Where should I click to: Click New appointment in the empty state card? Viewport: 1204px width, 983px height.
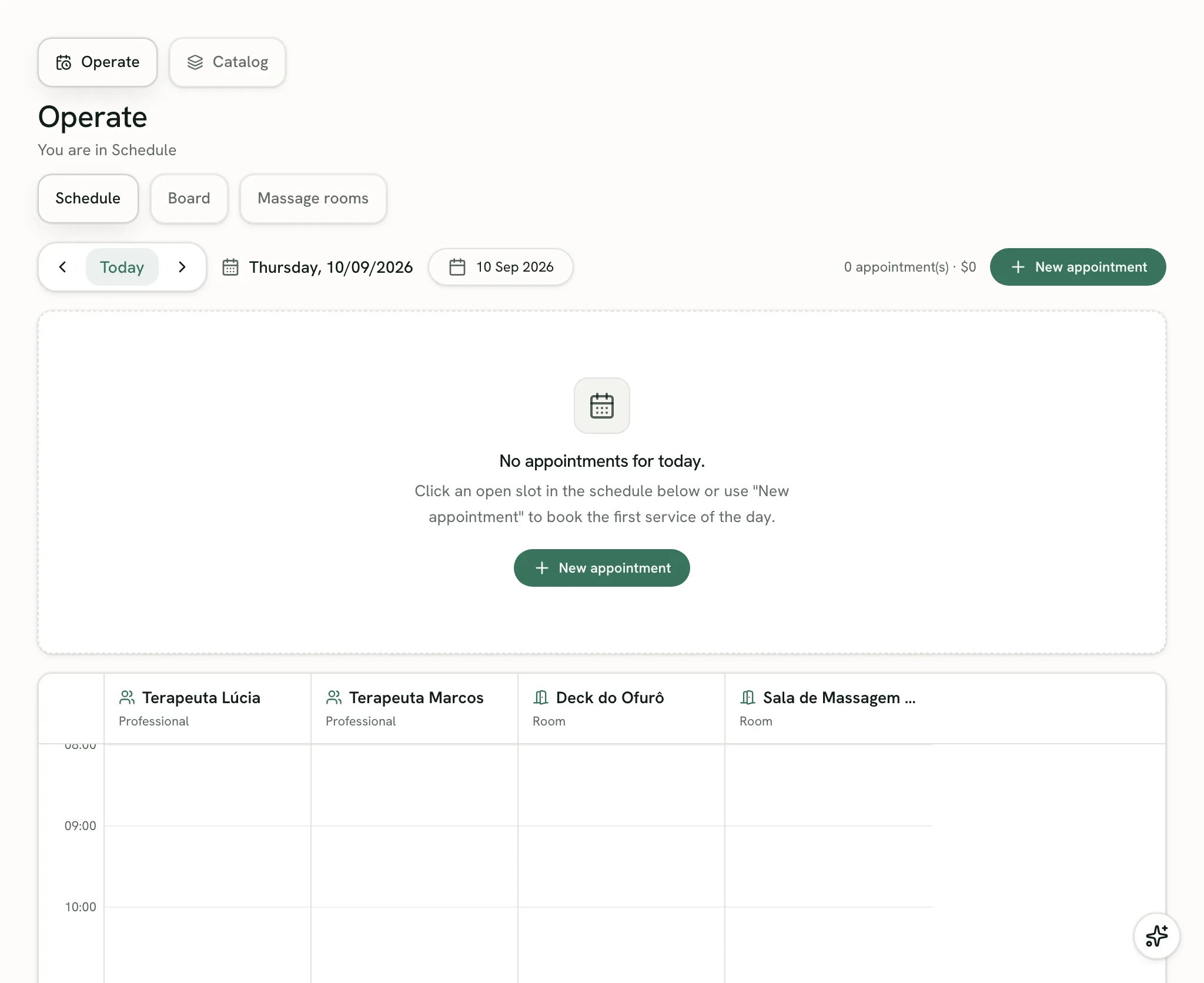pos(601,568)
